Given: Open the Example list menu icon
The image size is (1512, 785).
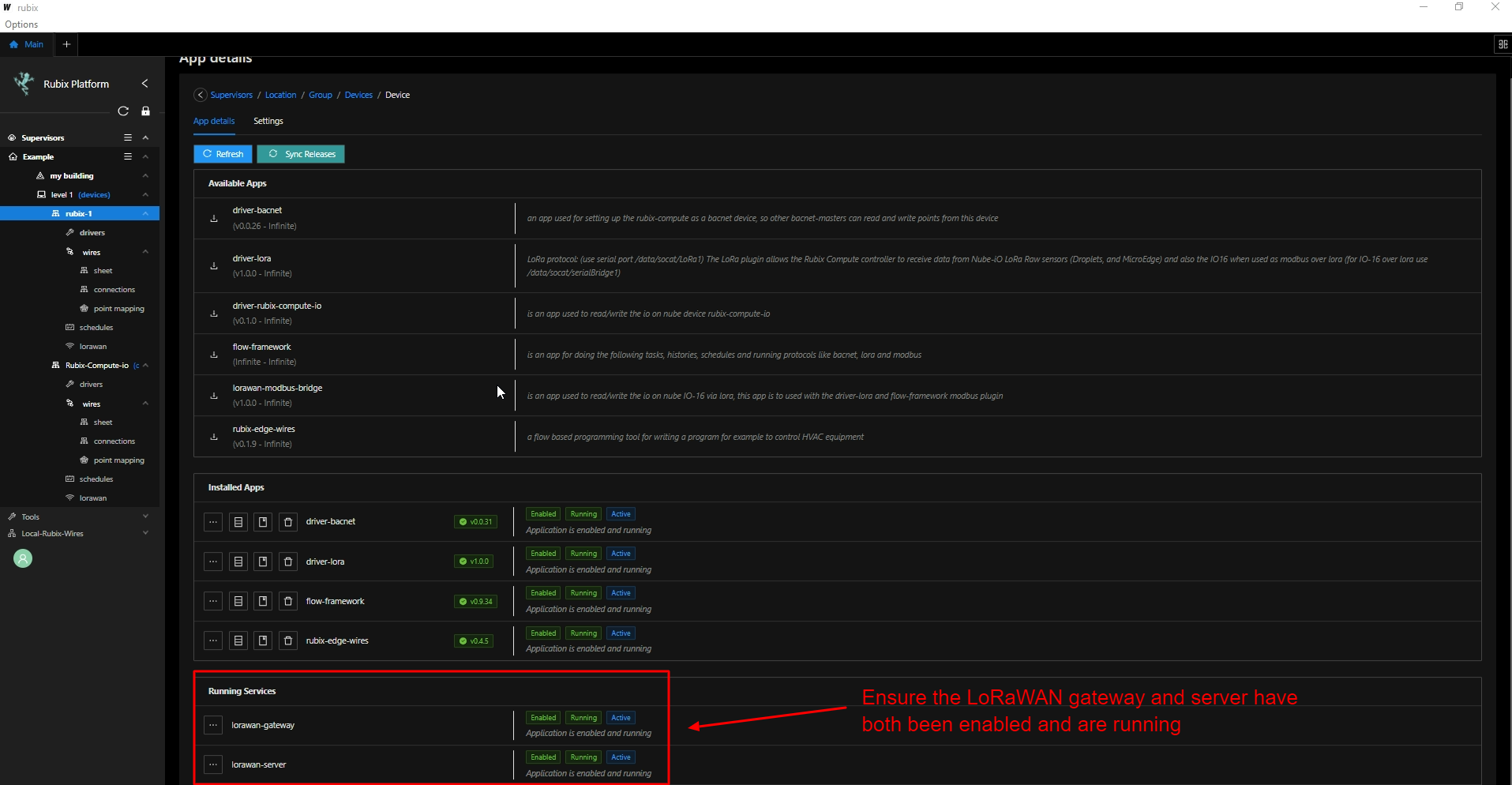Looking at the screenshot, I should (x=128, y=156).
